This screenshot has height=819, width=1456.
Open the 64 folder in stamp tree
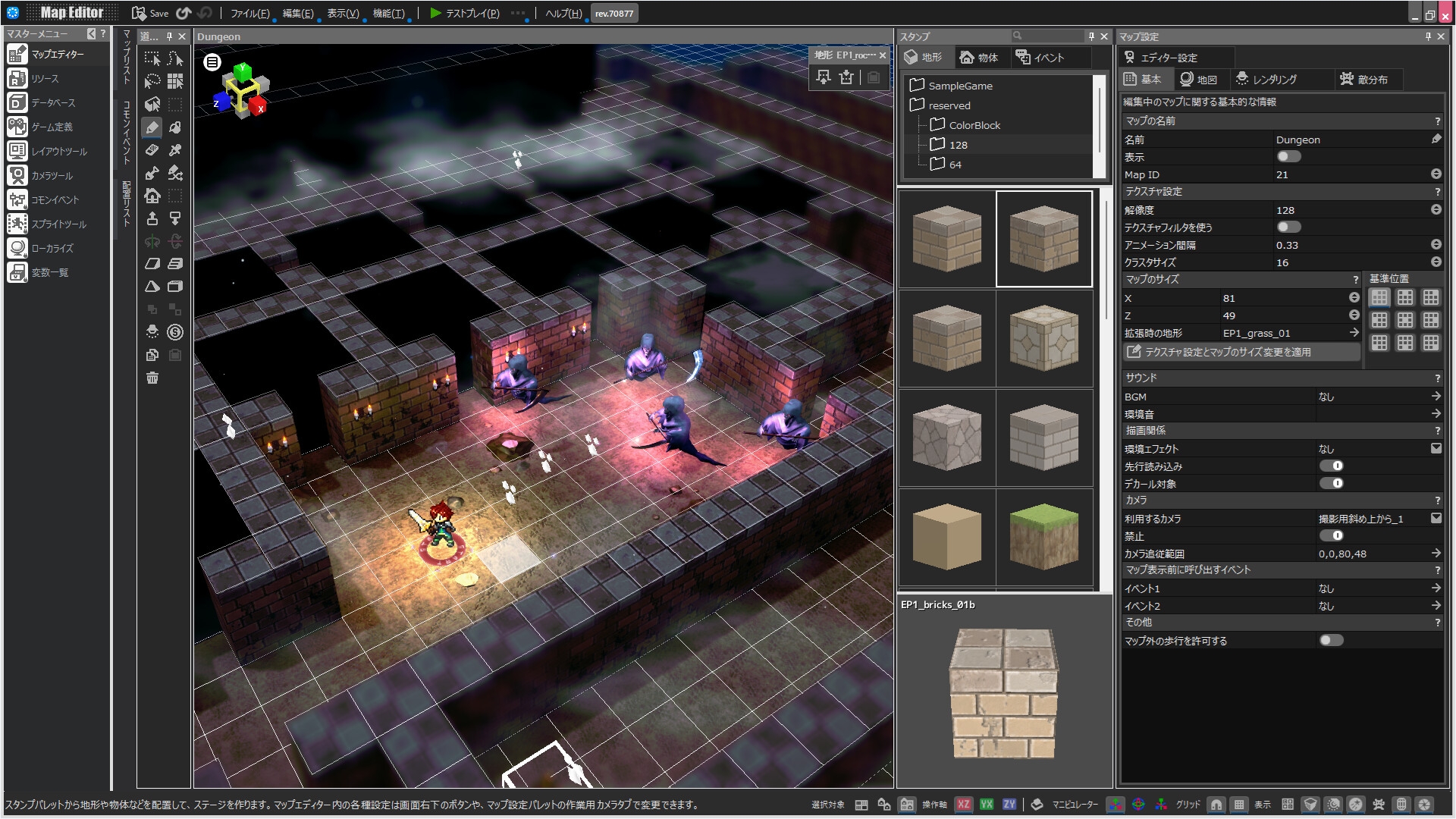pos(955,165)
